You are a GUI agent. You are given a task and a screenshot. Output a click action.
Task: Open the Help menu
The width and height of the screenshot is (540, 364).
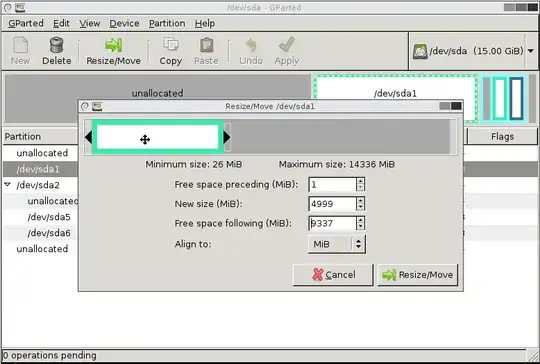(x=205, y=23)
